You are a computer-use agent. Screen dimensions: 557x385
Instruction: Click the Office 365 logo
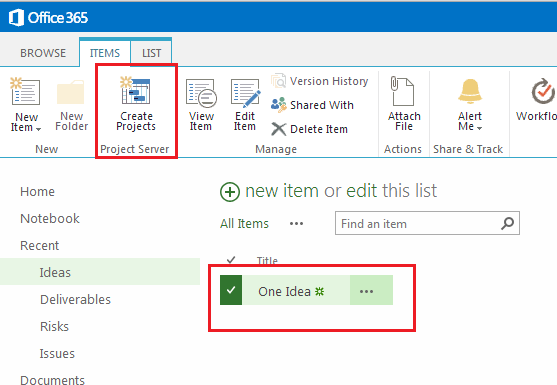pyautogui.click(x=48, y=17)
